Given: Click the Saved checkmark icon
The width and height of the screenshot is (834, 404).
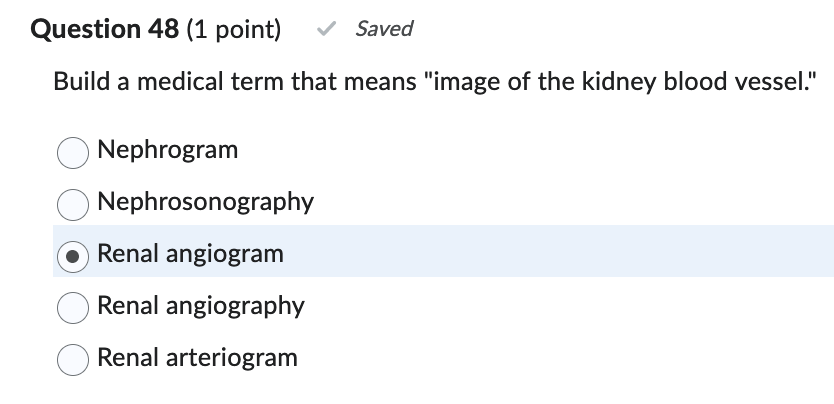Looking at the screenshot, I should pyautogui.click(x=325, y=30).
